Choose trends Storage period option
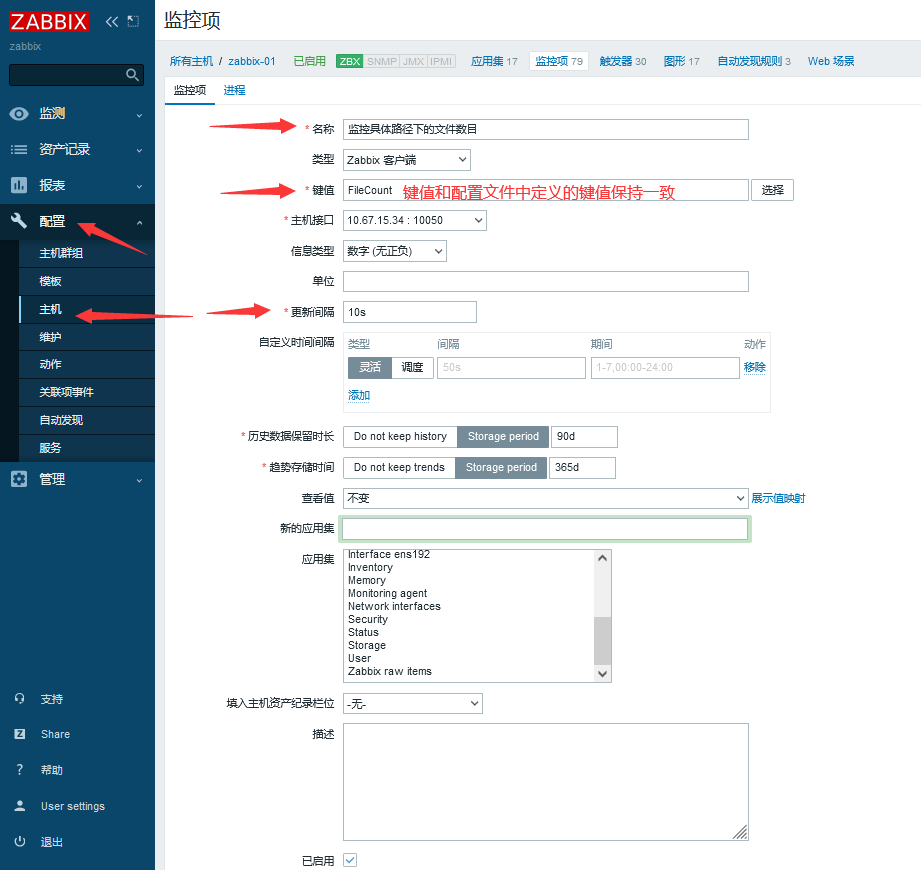Image resolution: width=921 pixels, height=870 pixels. pos(501,468)
